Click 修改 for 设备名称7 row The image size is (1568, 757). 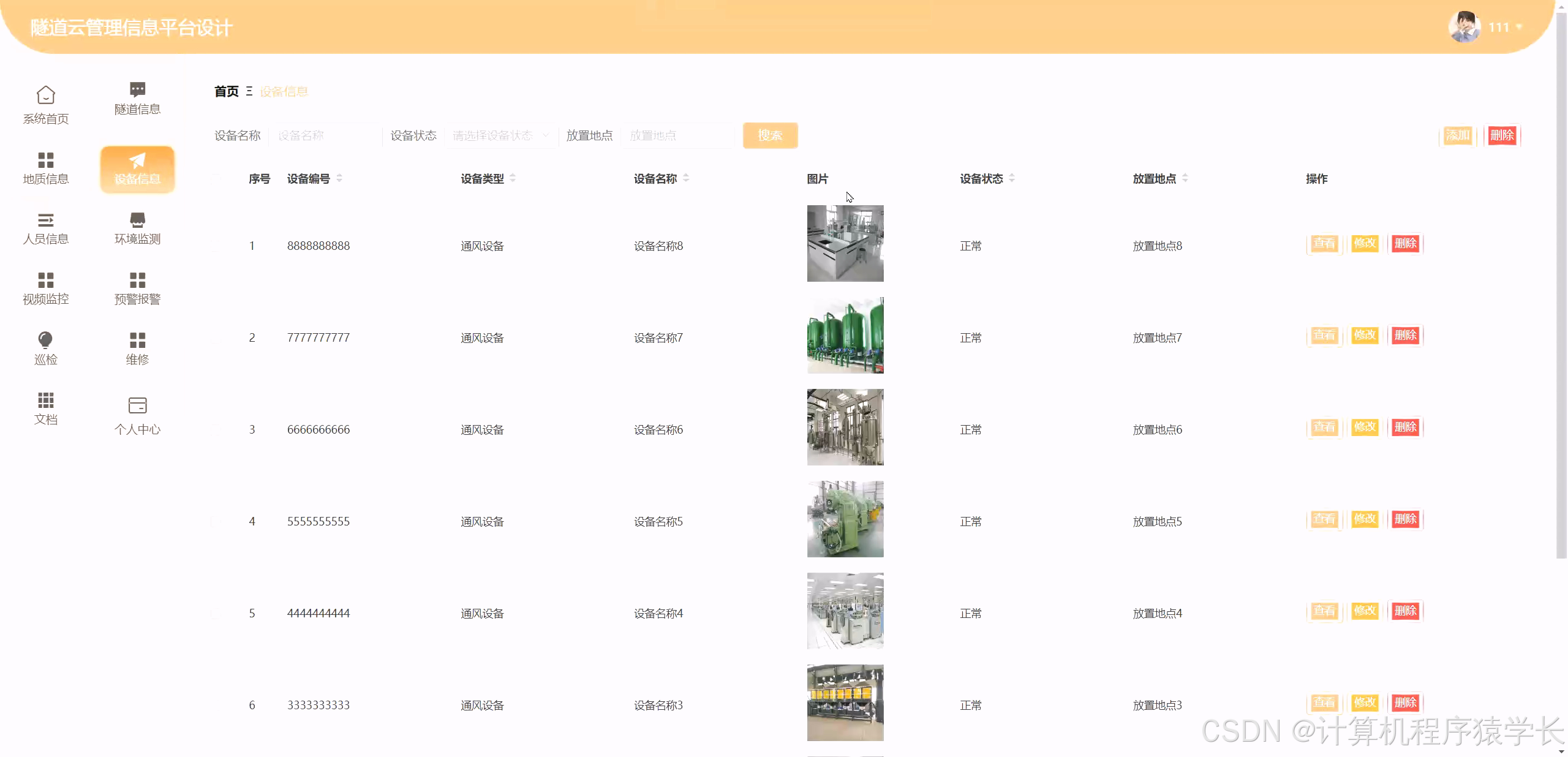[1365, 336]
